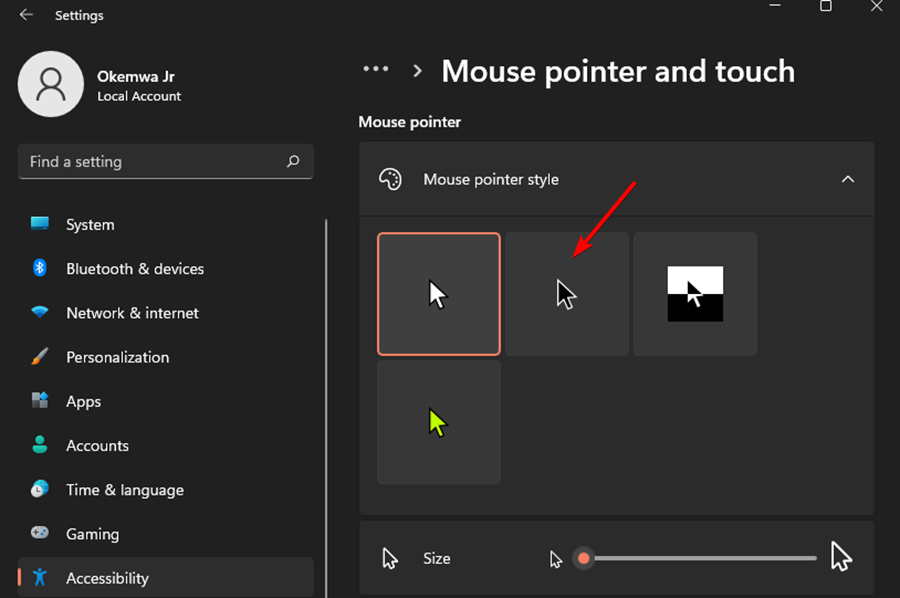Screen dimensions: 900x598
Task: Choose the custom lime-green pointer style
Action: coord(439,422)
